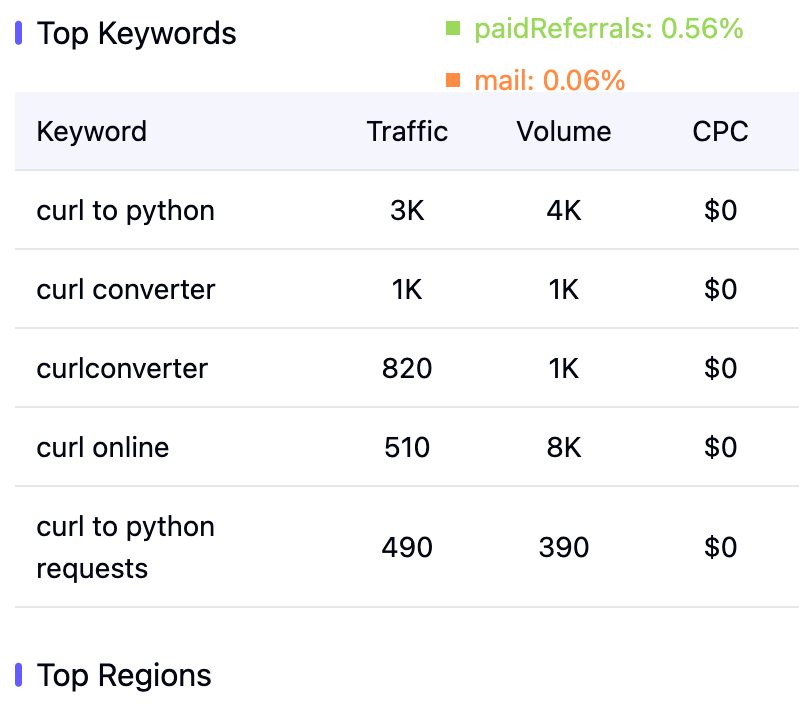The height and width of the screenshot is (708, 810).
Task: Open the 'curl converter' keyword row
Action: pos(125,289)
